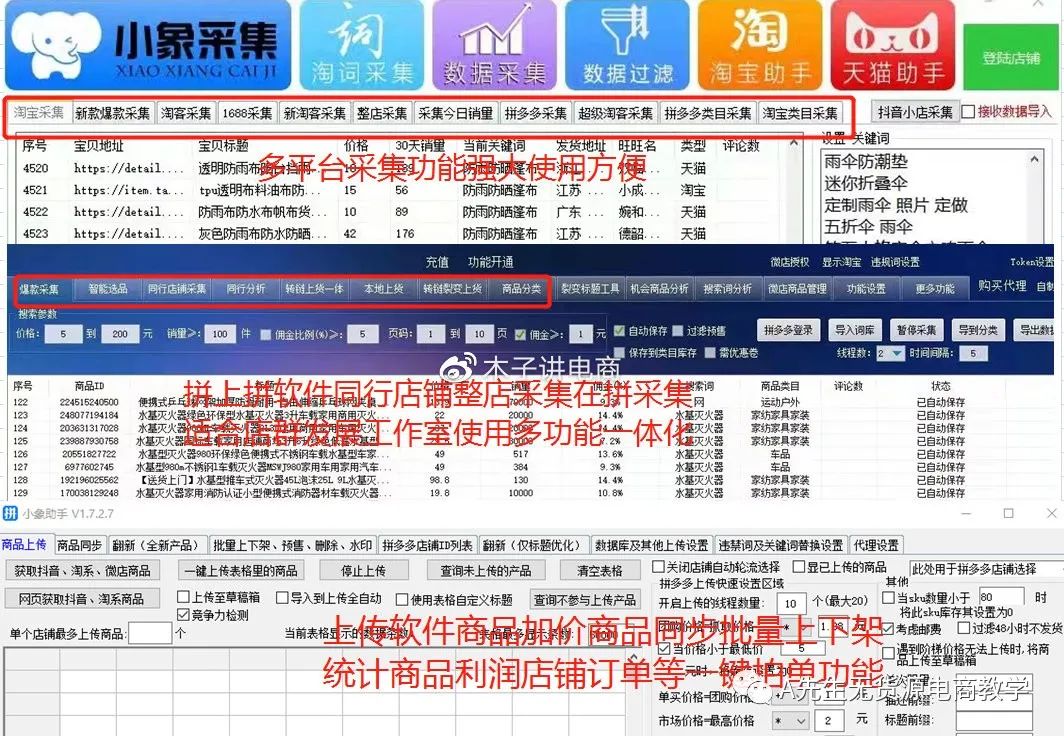Click the green 登陆店铺 button
The height and width of the screenshot is (736, 1064).
point(1011,58)
